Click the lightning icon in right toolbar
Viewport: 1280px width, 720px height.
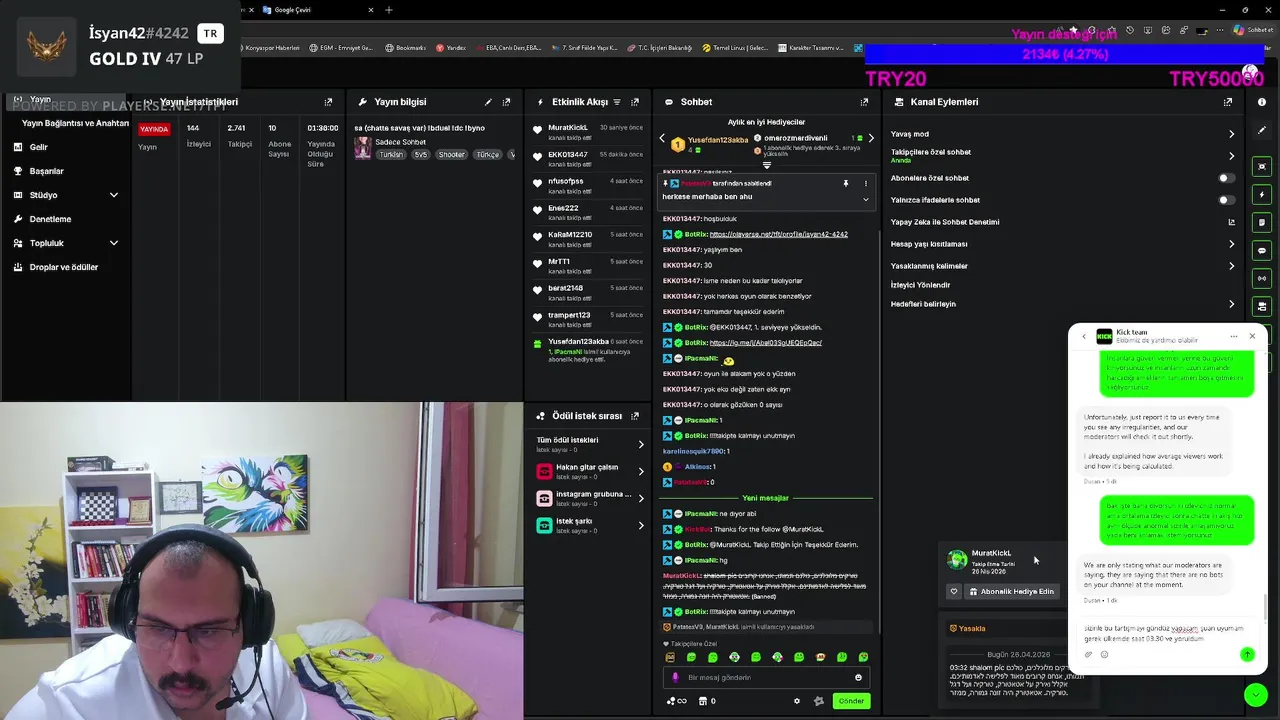pyautogui.click(x=1262, y=194)
